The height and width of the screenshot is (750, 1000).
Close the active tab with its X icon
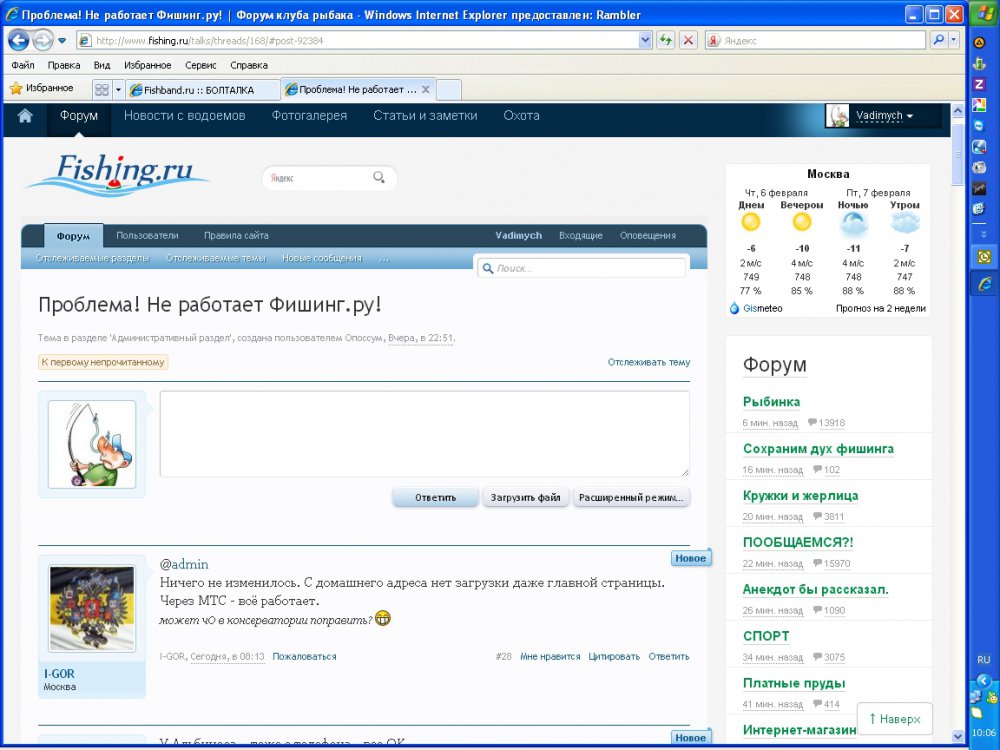pyautogui.click(x=426, y=89)
